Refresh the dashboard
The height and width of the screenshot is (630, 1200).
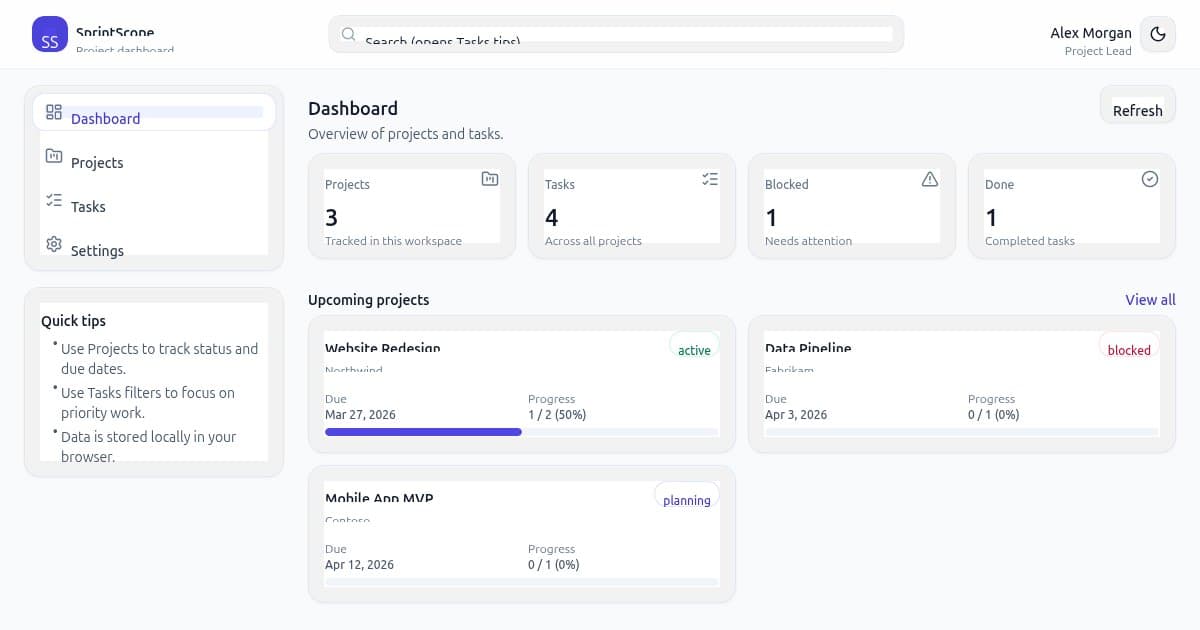[1138, 105]
